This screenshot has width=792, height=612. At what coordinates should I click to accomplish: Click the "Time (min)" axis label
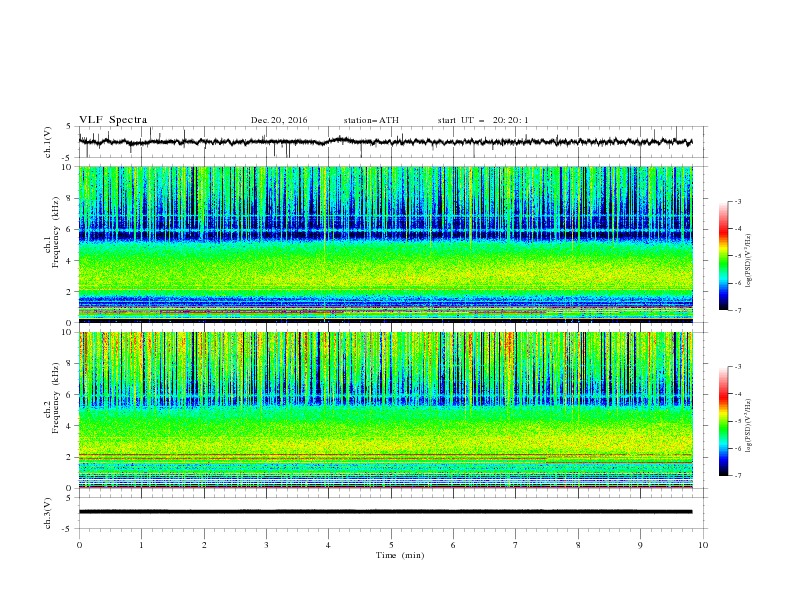tap(400, 555)
